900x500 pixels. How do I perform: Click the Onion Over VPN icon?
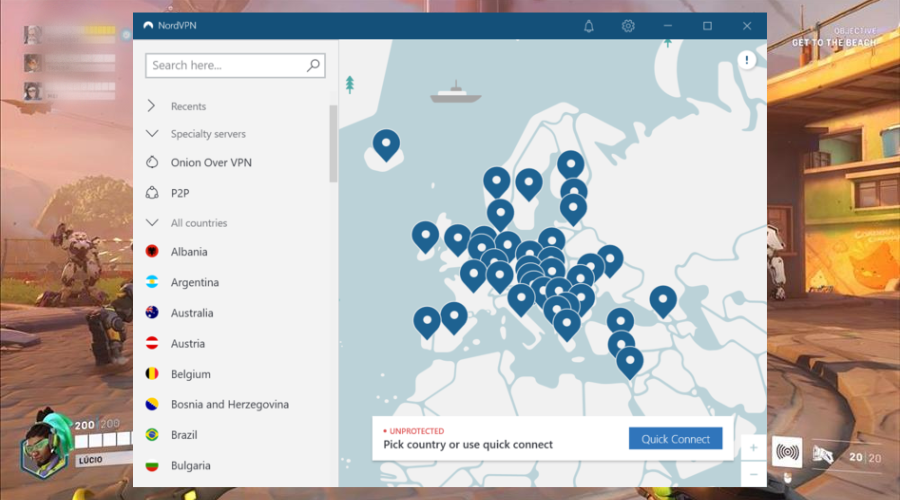[x=152, y=162]
